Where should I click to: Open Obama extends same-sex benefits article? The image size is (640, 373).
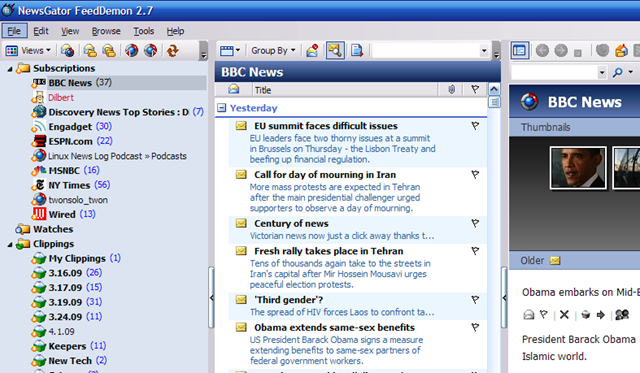point(334,327)
